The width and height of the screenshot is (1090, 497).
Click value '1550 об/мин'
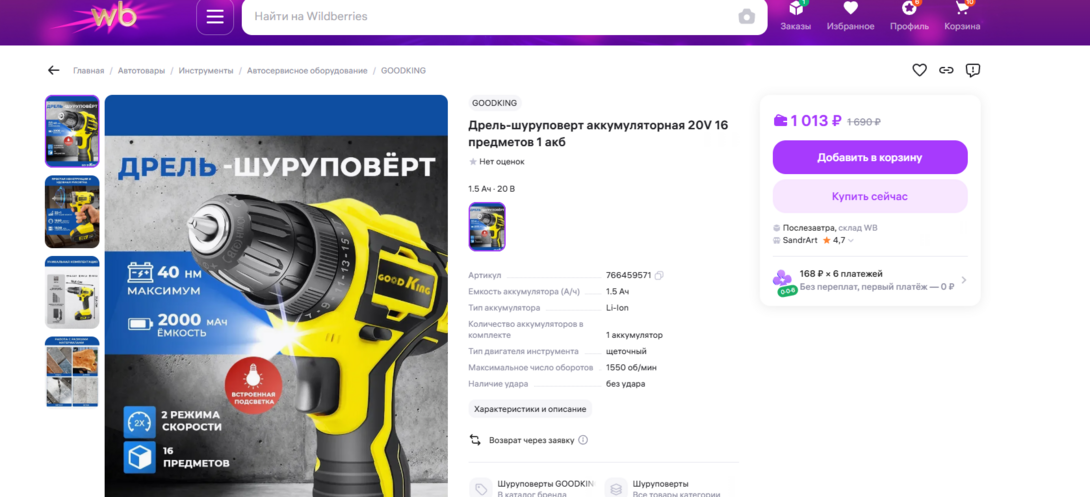(x=631, y=368)
